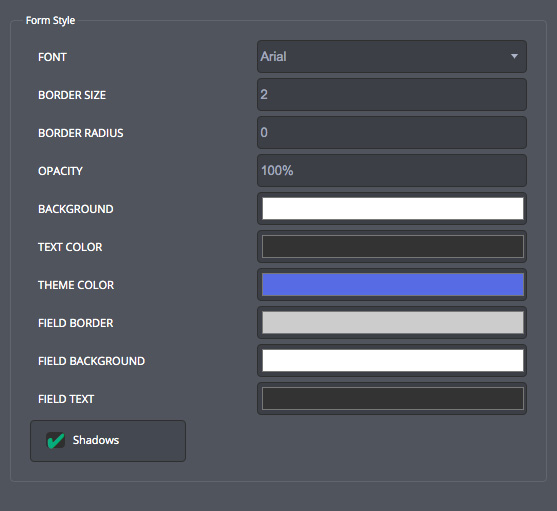Click the THEME COLOR label
This screenshot has width=557, height=511.
pyautogui.click(x=76, y=285)
